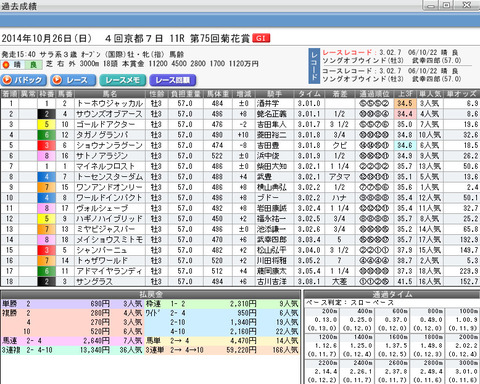Viewport: 480px width, 384px height.
Task: Select horse サングラス
Action: (94, 282)
